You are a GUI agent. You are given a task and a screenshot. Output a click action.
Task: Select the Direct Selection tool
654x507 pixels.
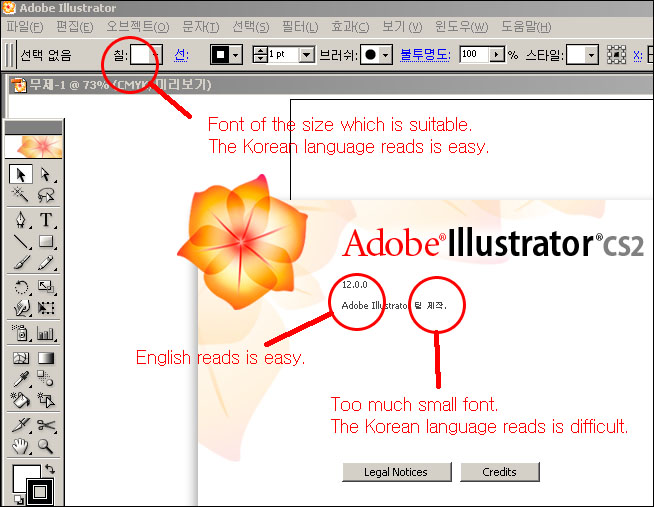click(46, 174)
